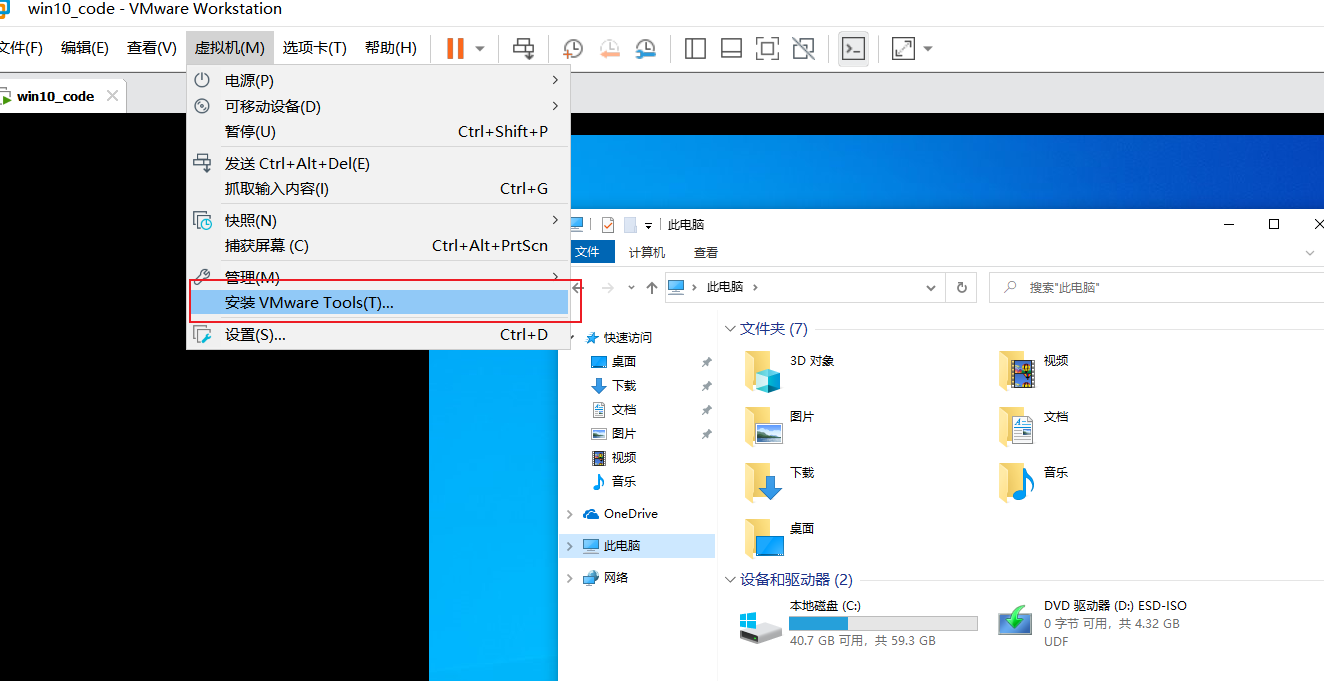Image resolution: width=1324 pixels, height=681 pixels.
Task: Click the stretch guest display icon
Action: pyautogui.click(x=903, y=48)
